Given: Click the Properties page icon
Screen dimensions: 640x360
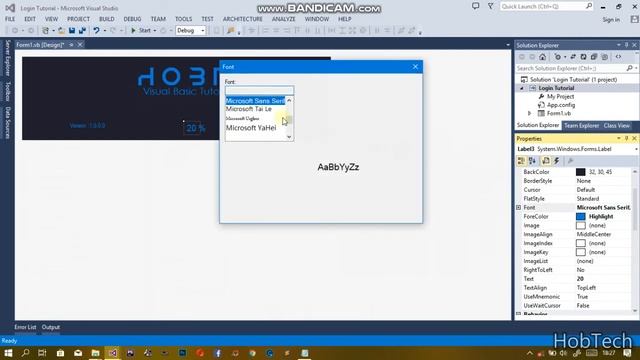Looking at the screenshot, I should click(546, 161).
